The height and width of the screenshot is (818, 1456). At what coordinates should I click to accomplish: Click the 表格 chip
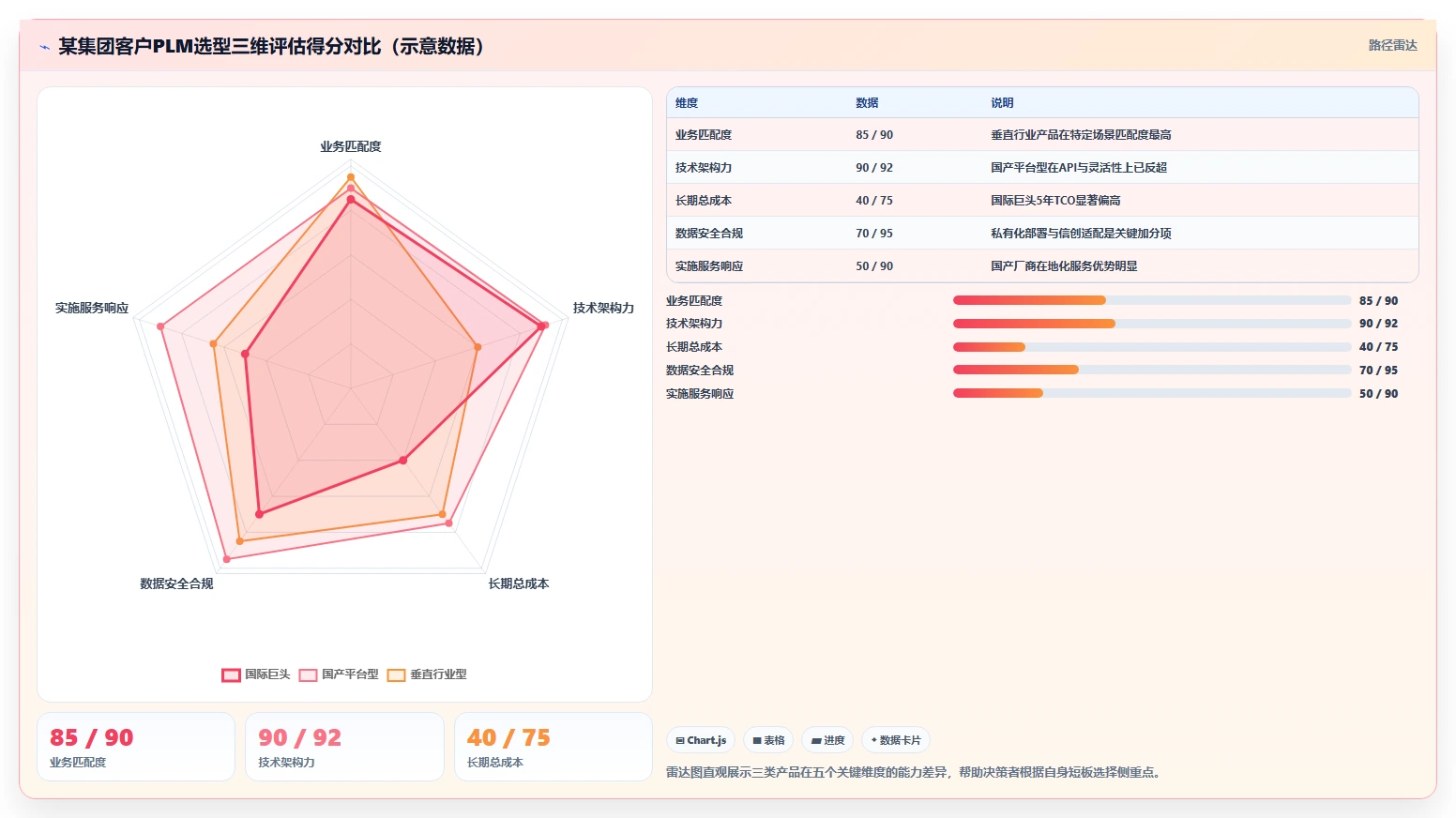[768, 740]
